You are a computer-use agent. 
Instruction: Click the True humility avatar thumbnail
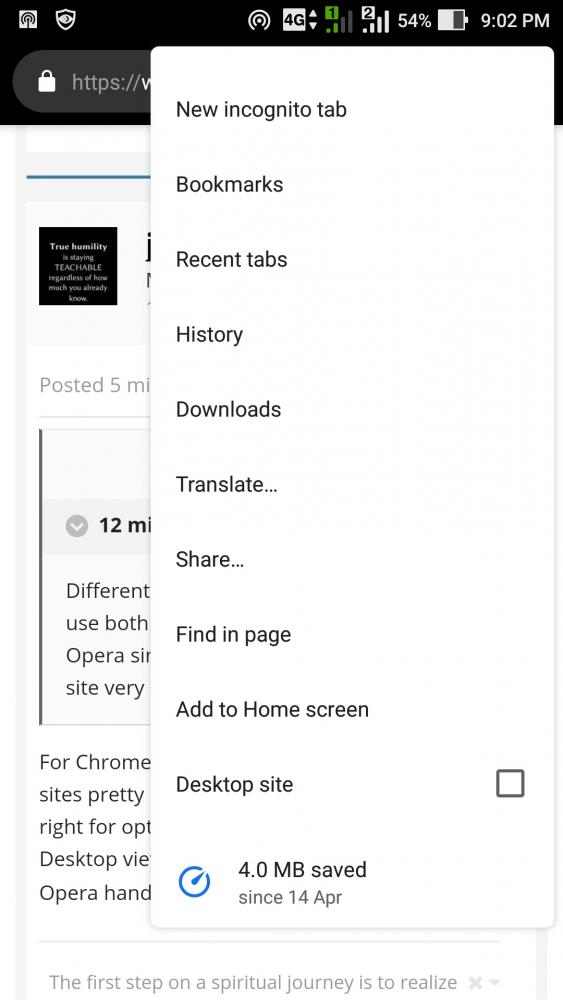point(78,266)
